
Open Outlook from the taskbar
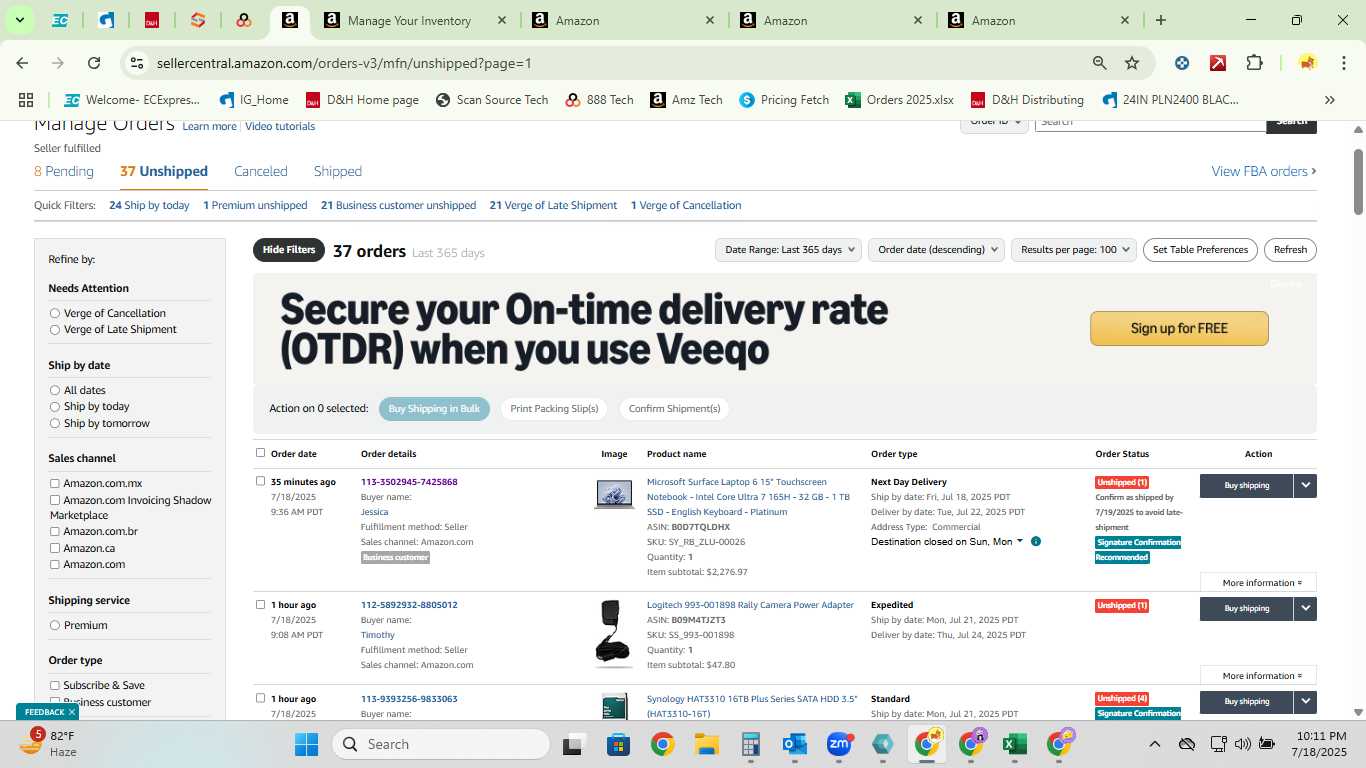point(795,744)
